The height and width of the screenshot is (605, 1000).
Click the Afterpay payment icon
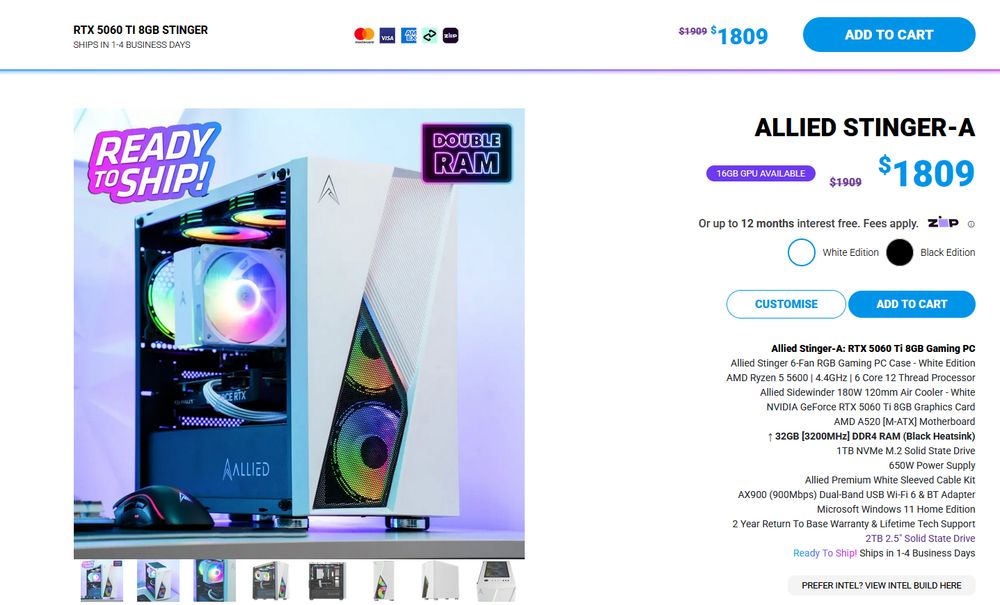pos(430,36)
